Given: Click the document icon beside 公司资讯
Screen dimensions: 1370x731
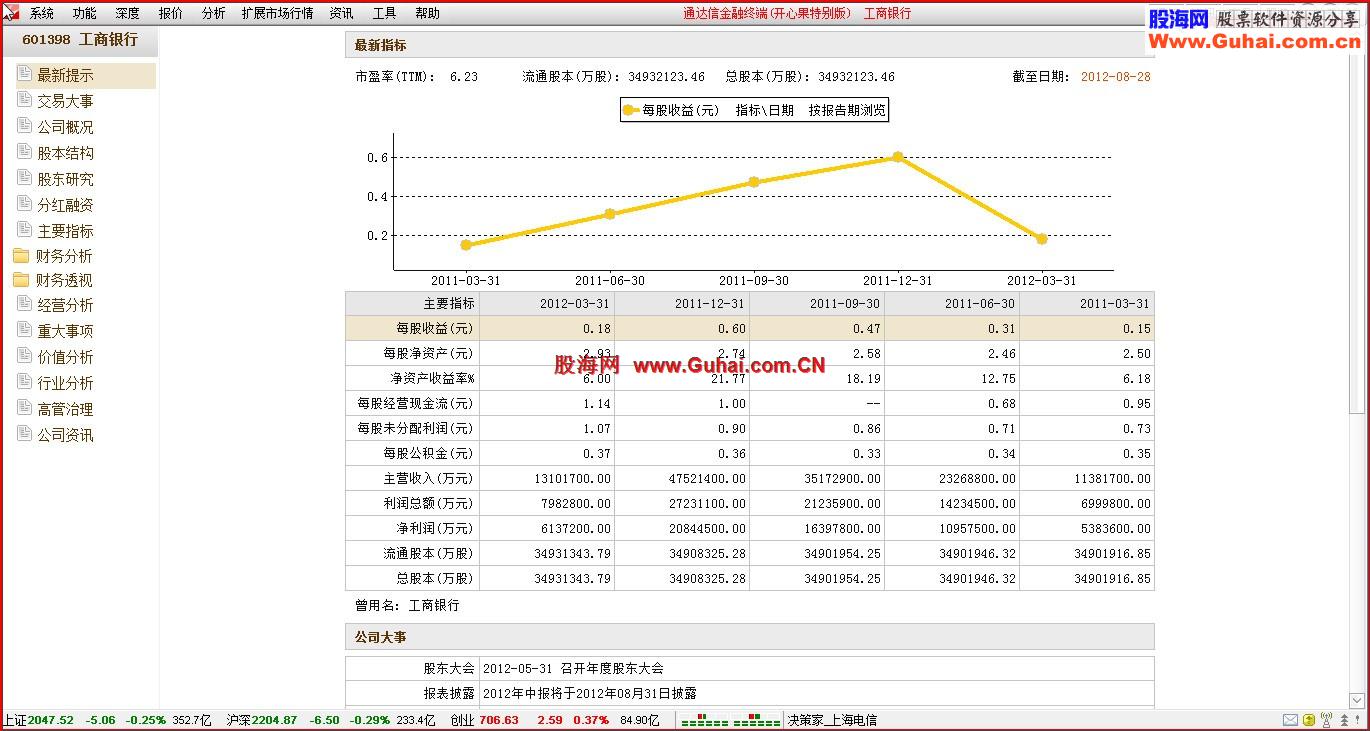Looking at the screenshot, I should (24, 434).
